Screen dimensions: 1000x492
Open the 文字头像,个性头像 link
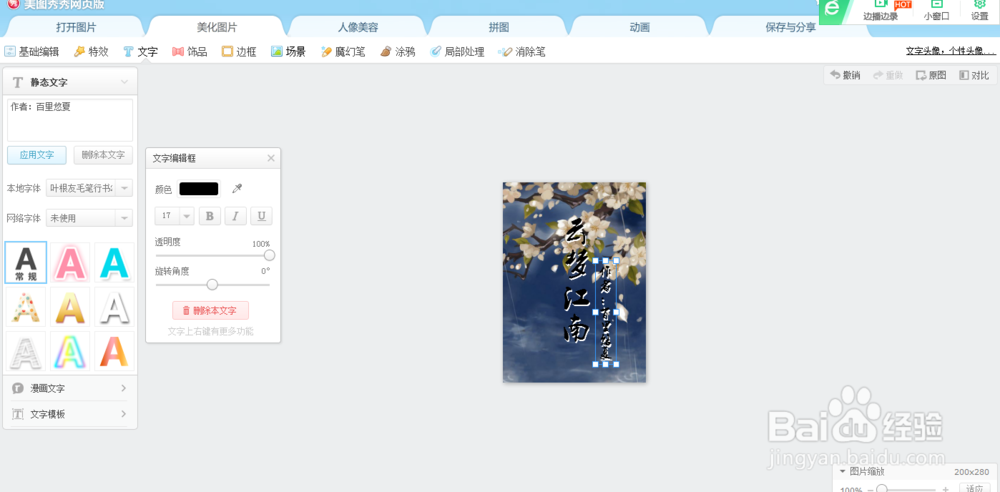click(x=950, y=52)
